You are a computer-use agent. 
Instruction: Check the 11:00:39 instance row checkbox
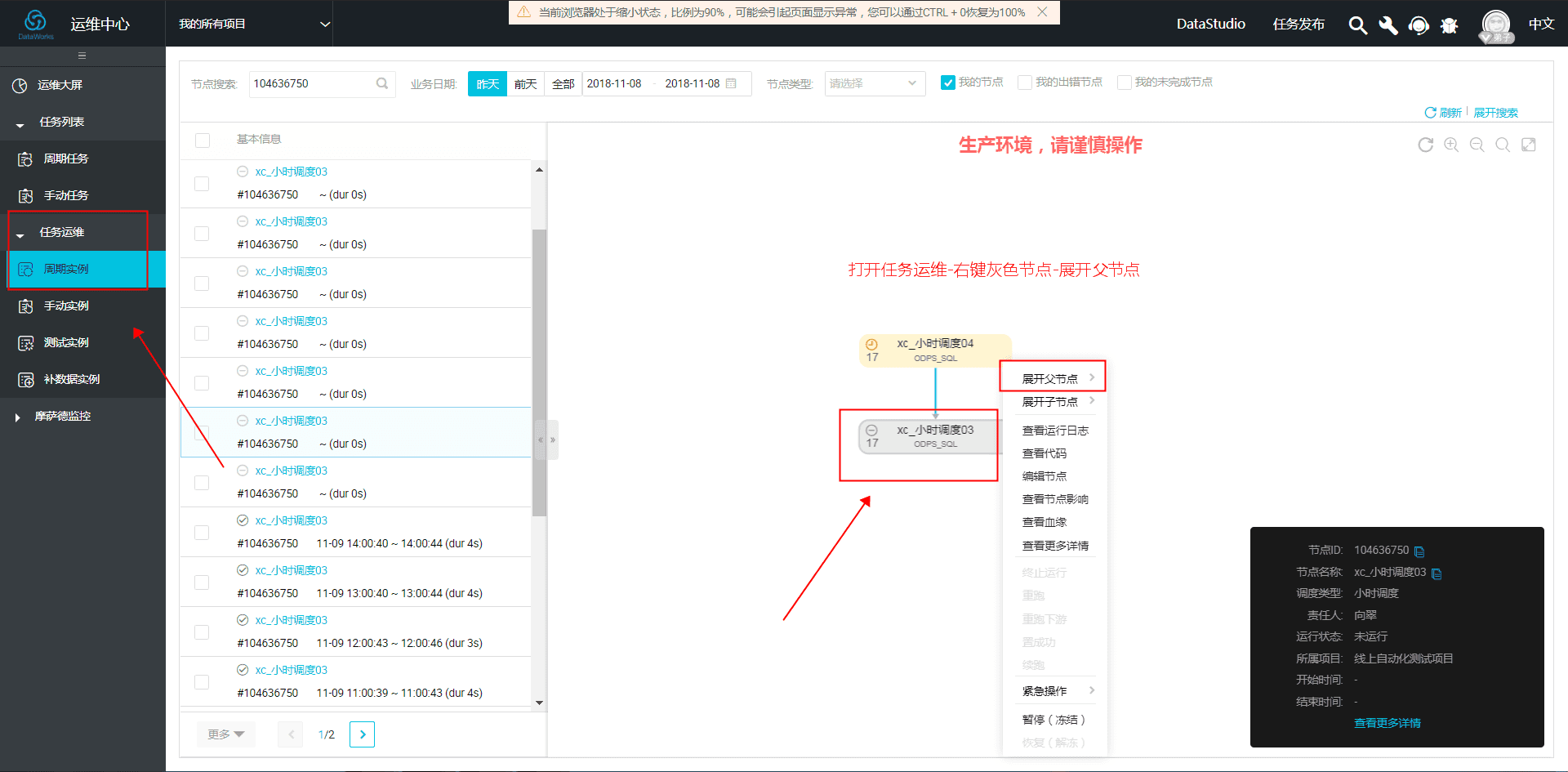(x=202, y=682)
